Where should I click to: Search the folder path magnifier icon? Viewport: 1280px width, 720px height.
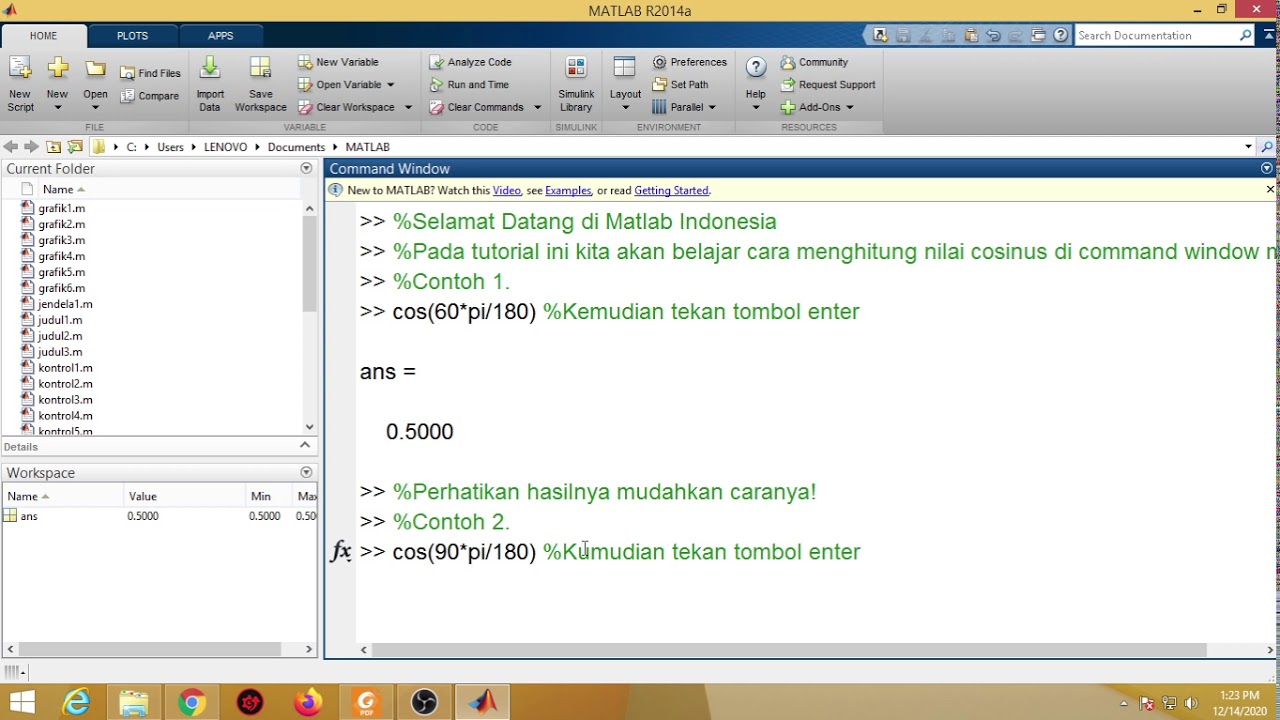(x=1268, y=147)
